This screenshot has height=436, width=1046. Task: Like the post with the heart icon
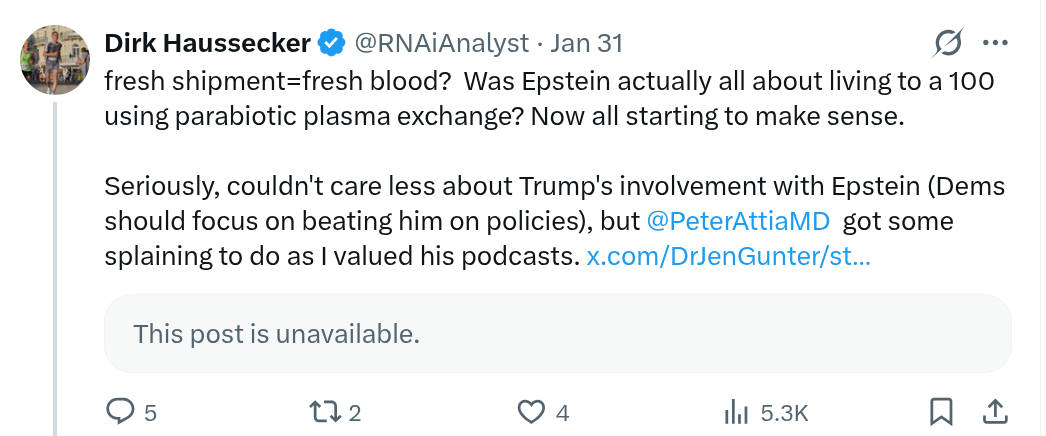(531, 411)
